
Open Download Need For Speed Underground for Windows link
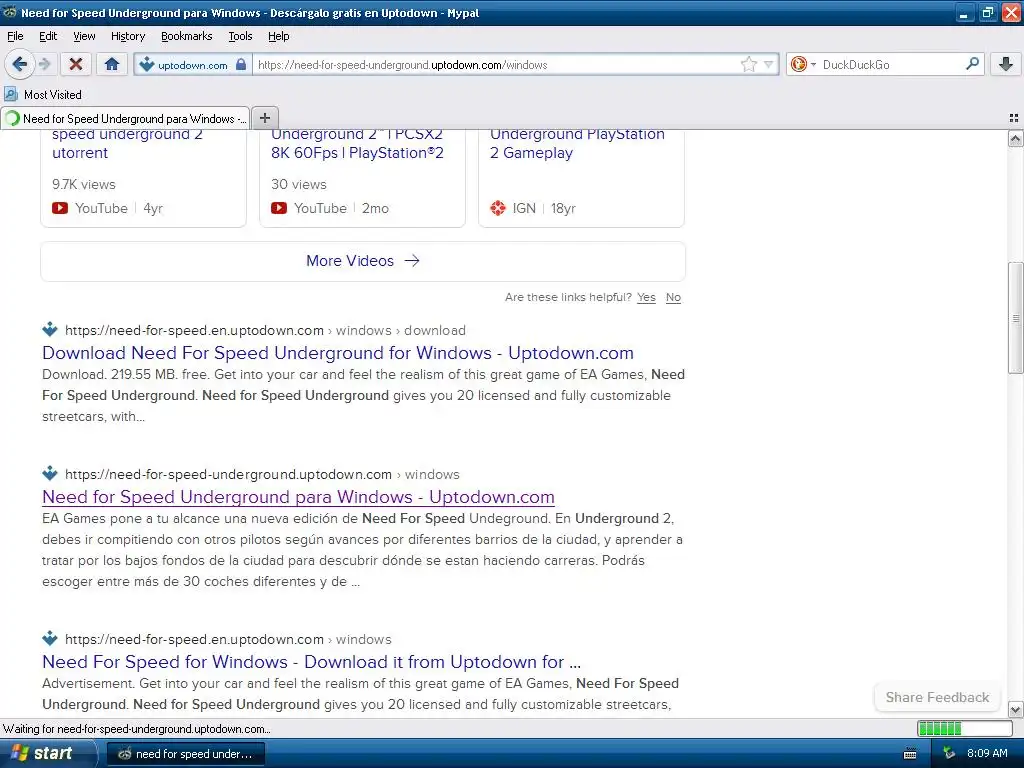(338, 353)
